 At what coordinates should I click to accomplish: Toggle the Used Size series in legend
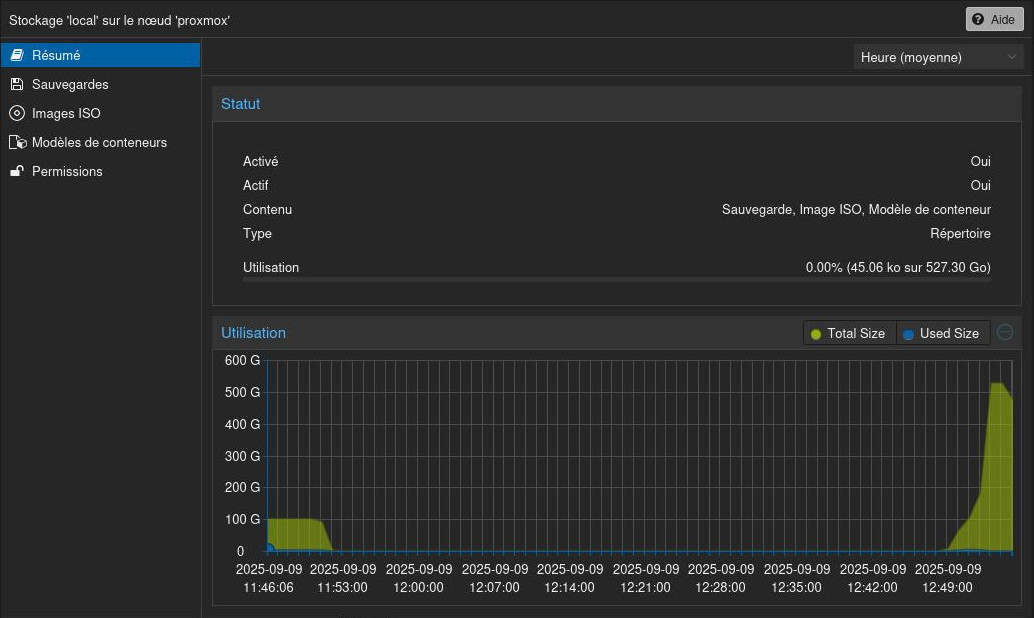940,333
